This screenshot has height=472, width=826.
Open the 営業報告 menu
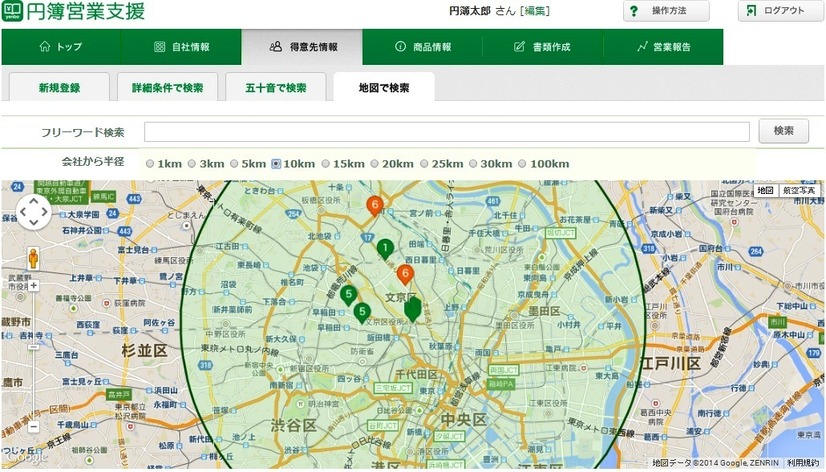tap(663, 47)
